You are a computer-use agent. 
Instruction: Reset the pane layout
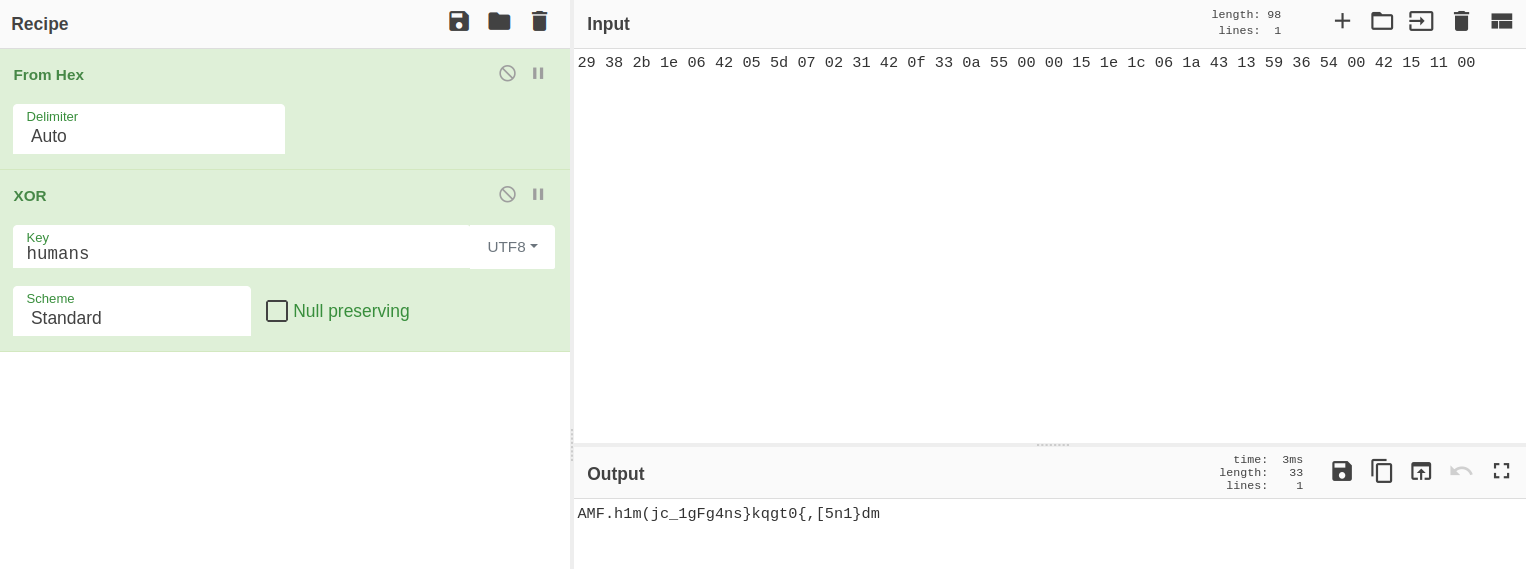[x=1501, y=21]
